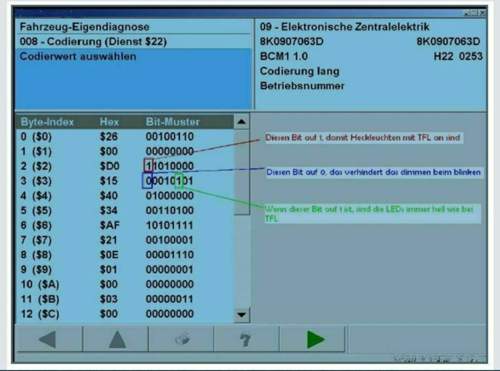Viewport: 500px width, 371px height.
Task: Click bit pattern 00100001
Action: pyautogui.click(x=170, y=240)
